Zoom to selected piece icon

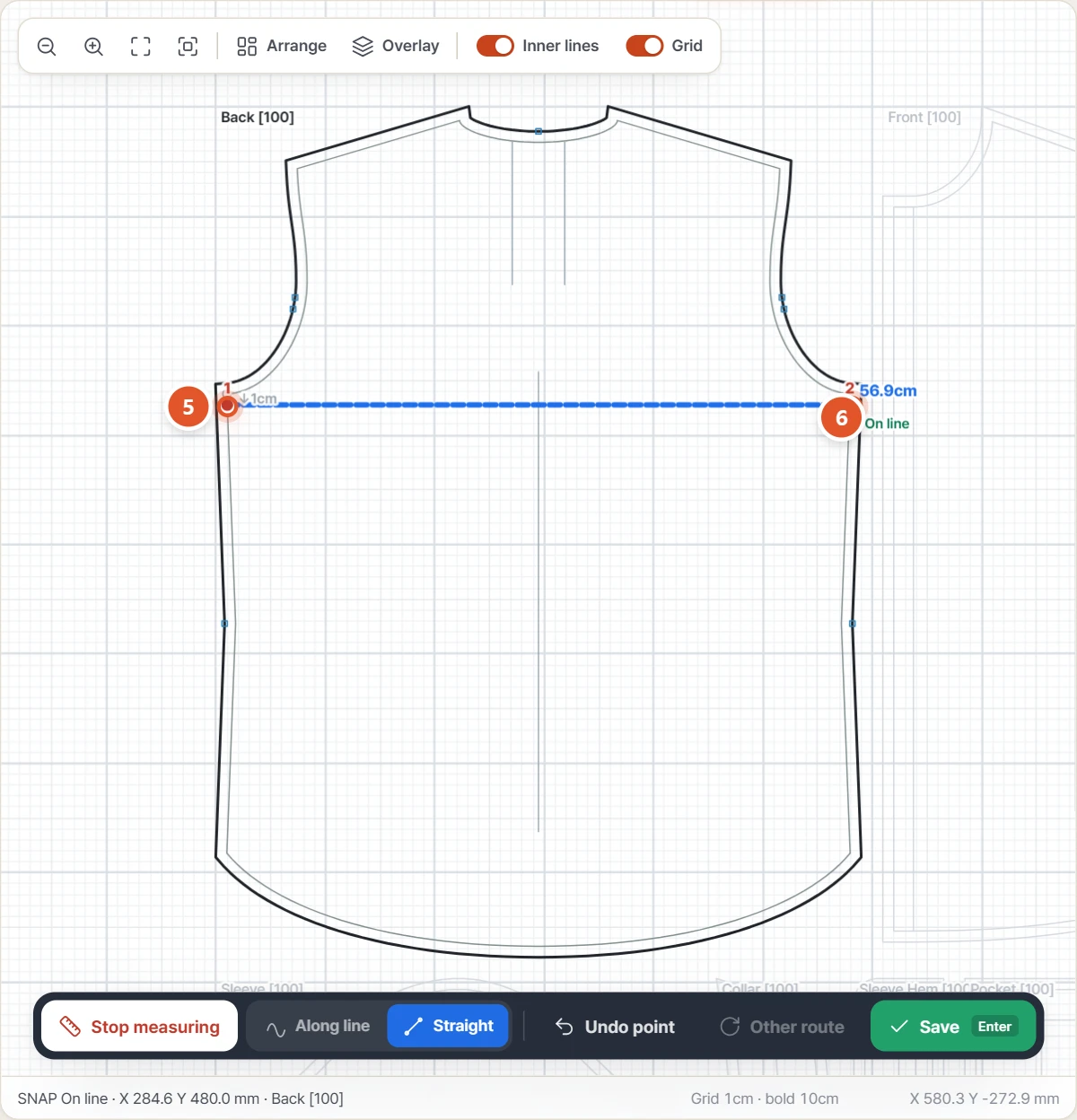pos(188,47)
